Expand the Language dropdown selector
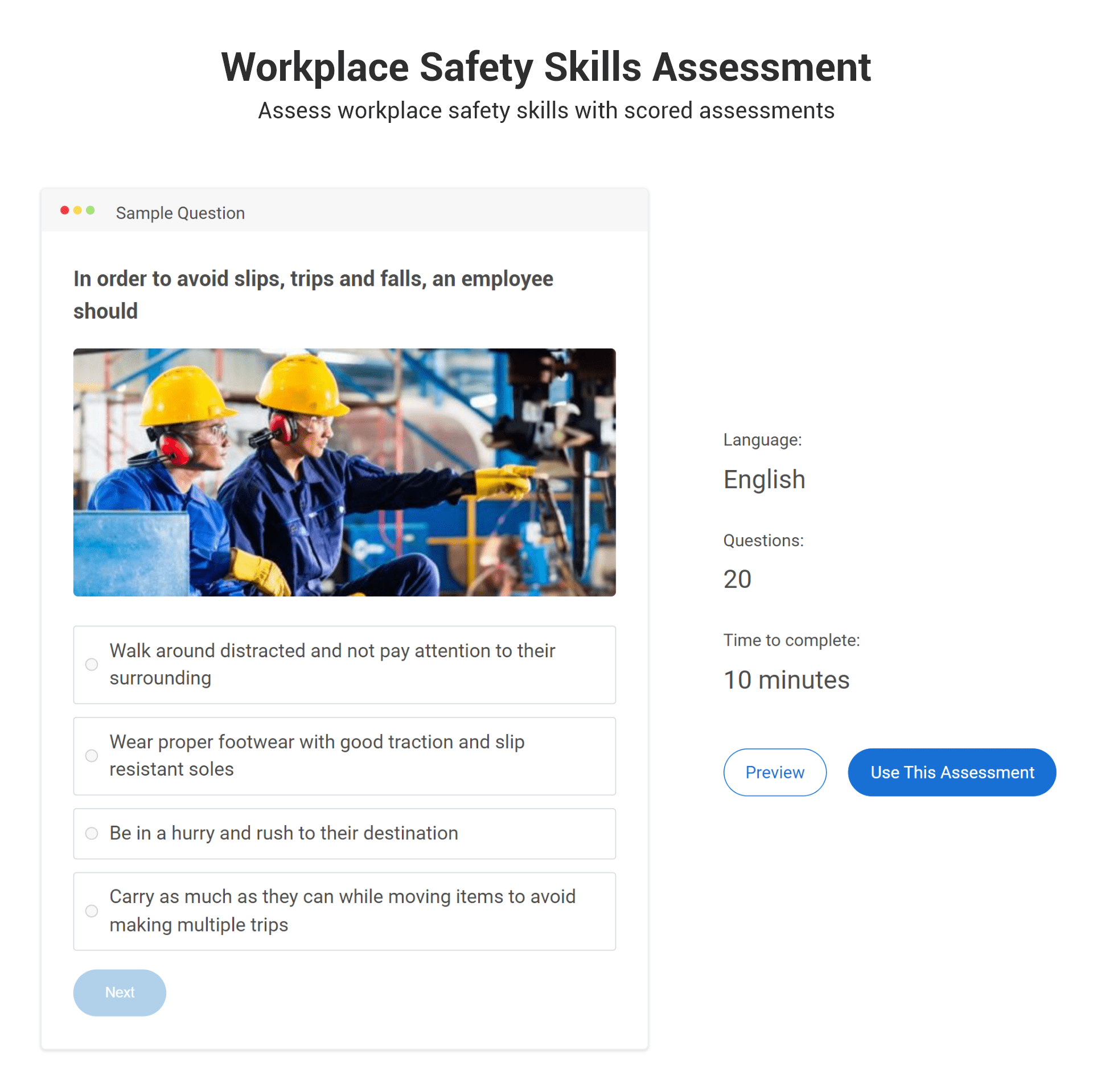The width and height of the screenshot is (1093, 1092). pyautogui.click(x=764, y=479)
